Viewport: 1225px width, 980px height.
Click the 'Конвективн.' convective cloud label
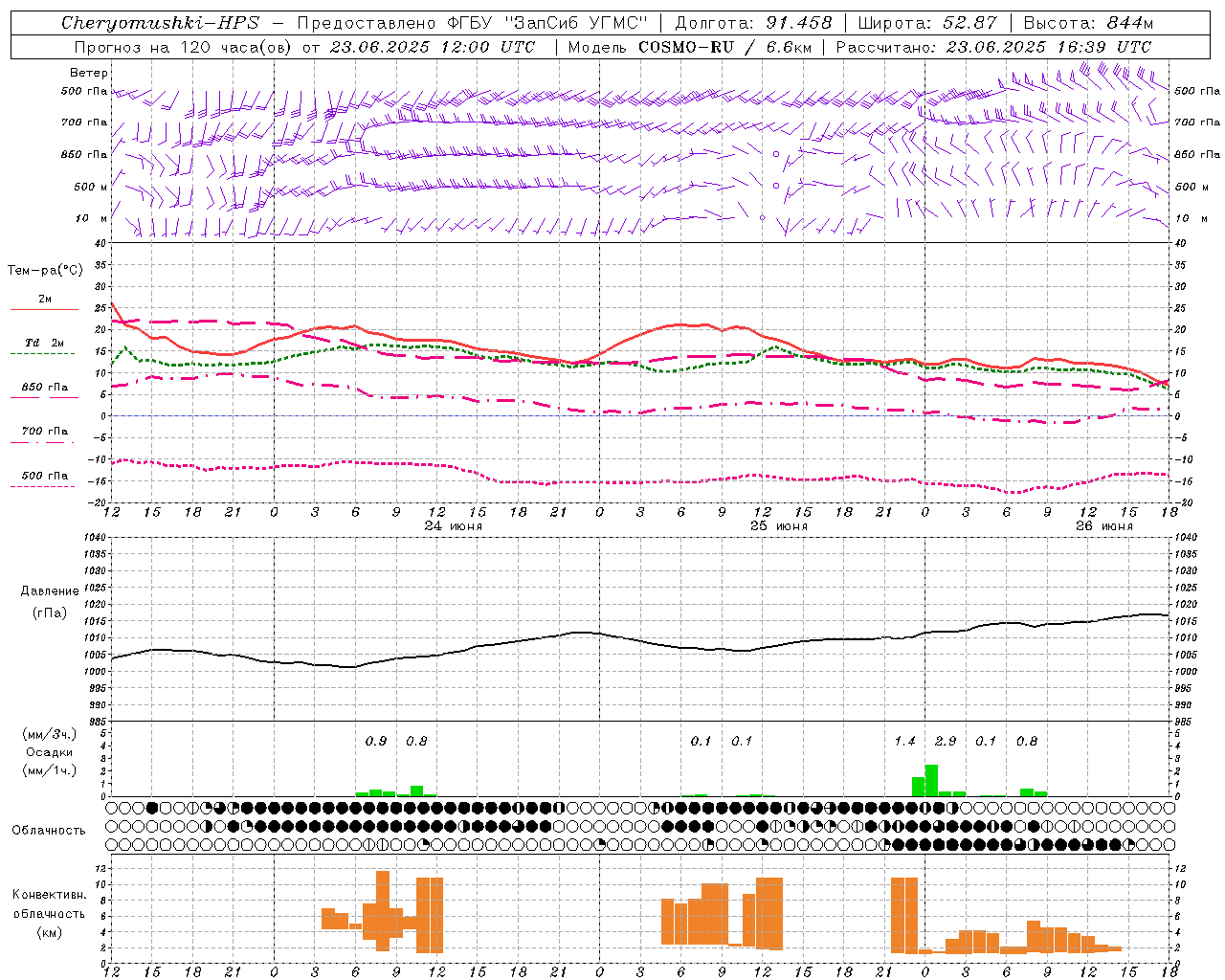point(49,895)
